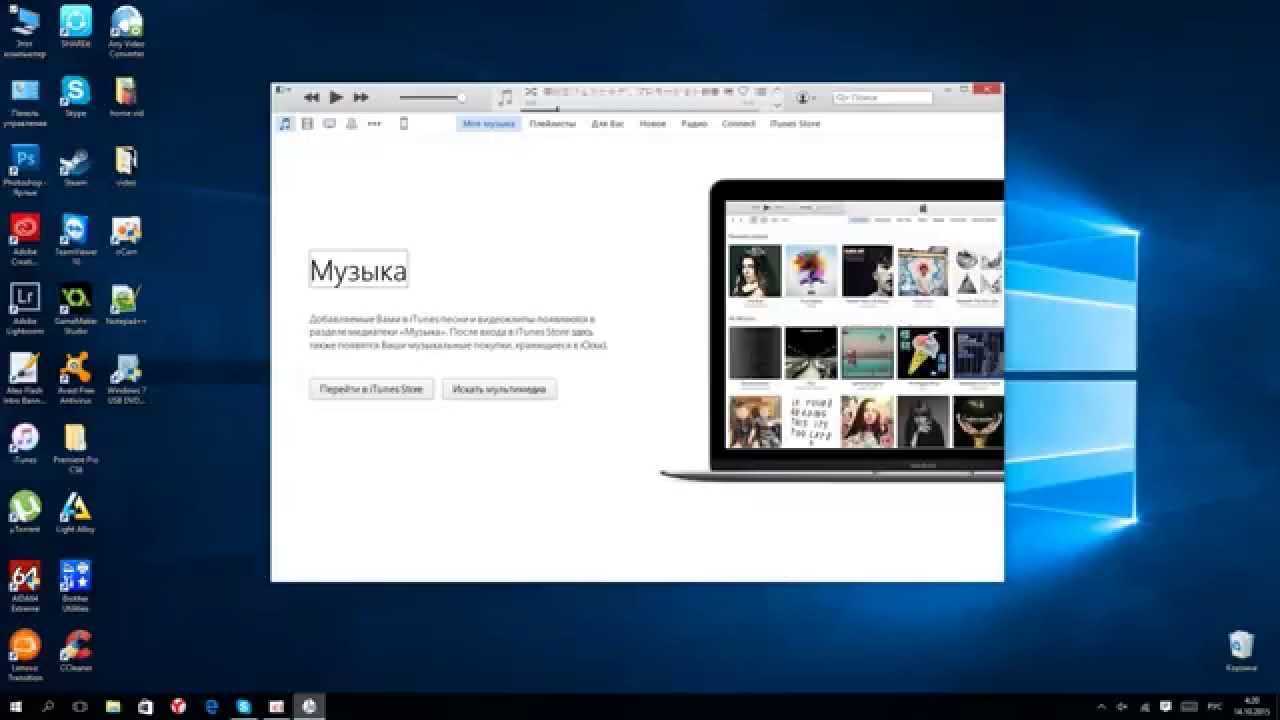This screenshot has width=1280, height=720.
Task: Open the Радио tab
Action: tap(694, 124)
